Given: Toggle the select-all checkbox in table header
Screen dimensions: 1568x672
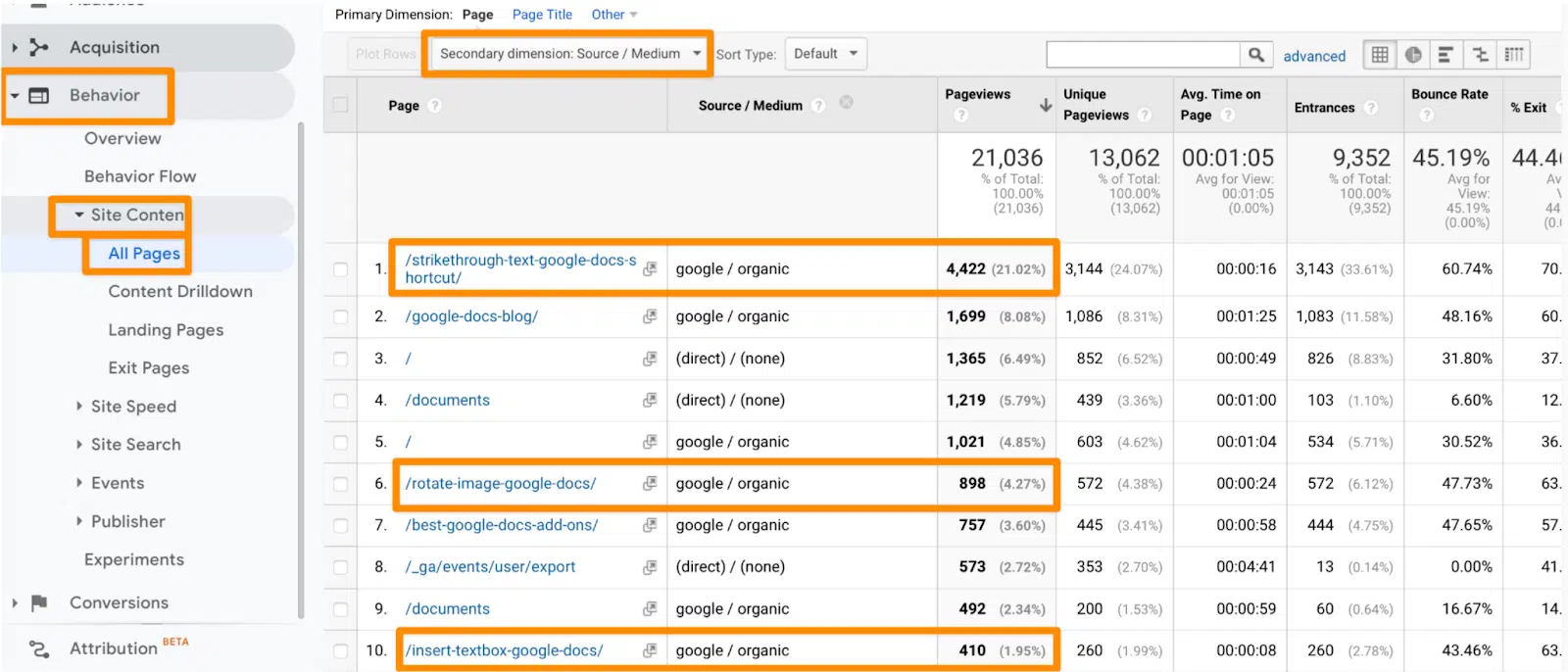Looking at the screenshot, I should point(340,105).
